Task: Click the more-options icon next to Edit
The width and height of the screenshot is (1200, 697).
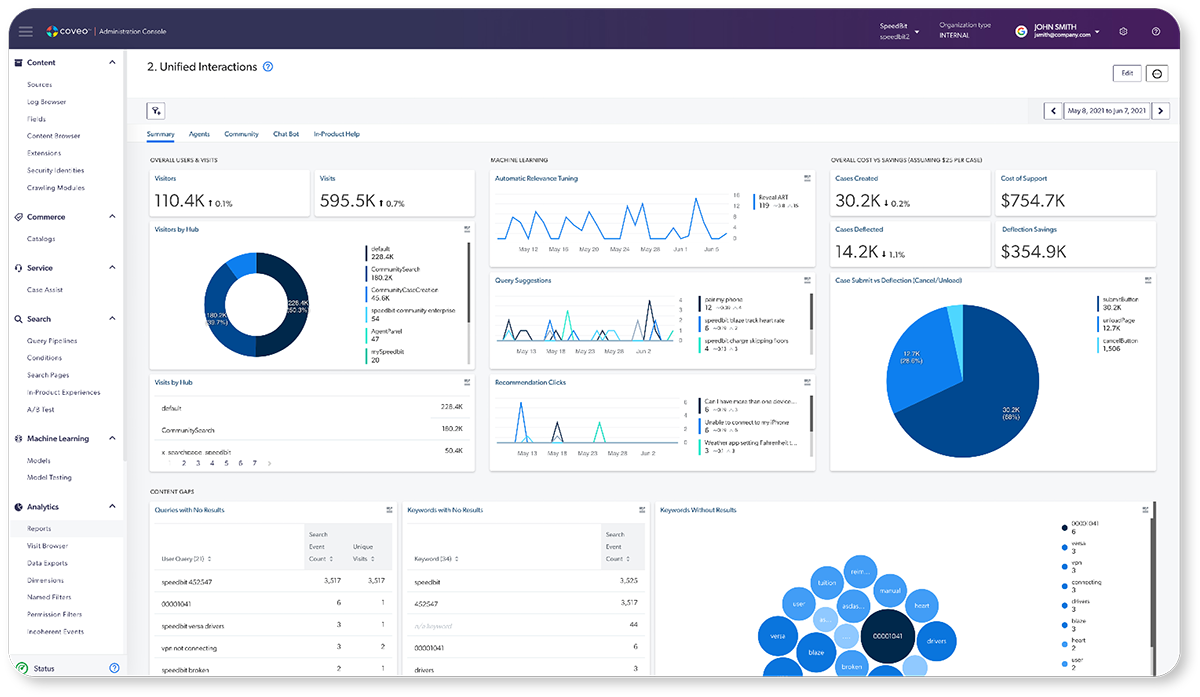Action: (1157, 73)
